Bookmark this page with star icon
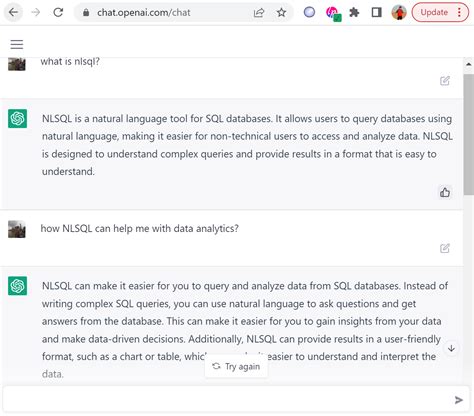The image size is (474, 416). click(x=282, y=12)
